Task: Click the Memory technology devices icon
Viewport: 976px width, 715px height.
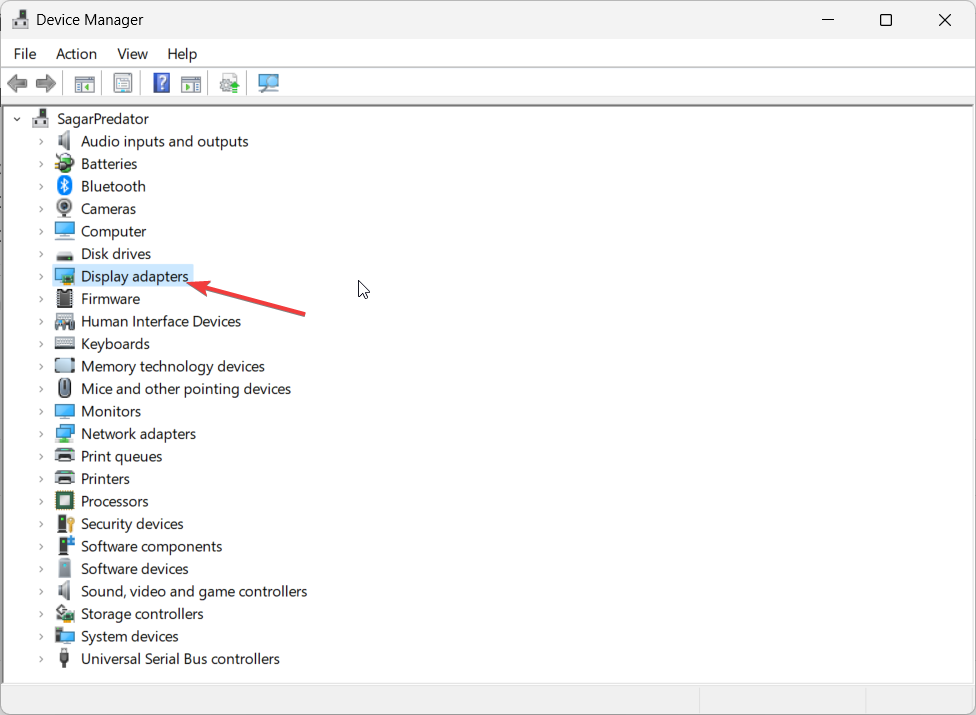Action: [x=64, y=366]
